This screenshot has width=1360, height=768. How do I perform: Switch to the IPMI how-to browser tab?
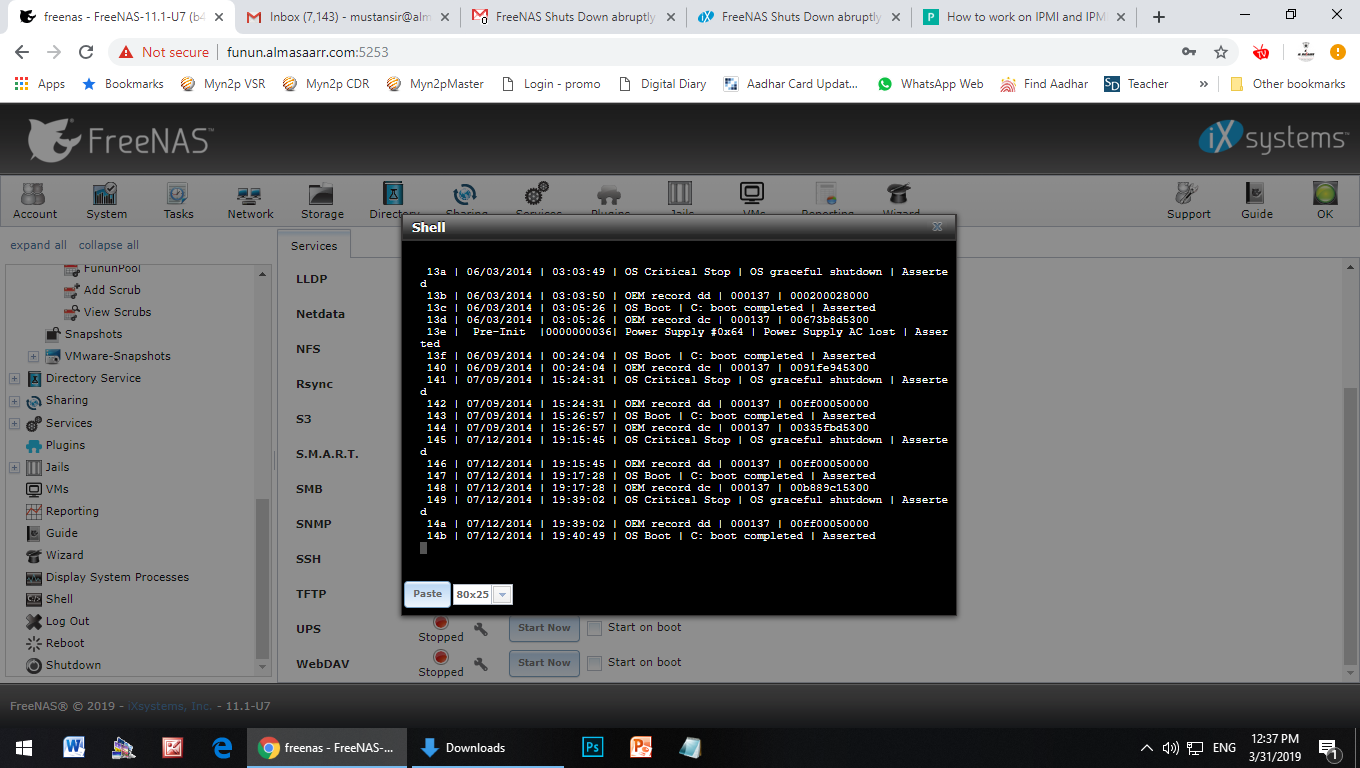click(1025, 17)
